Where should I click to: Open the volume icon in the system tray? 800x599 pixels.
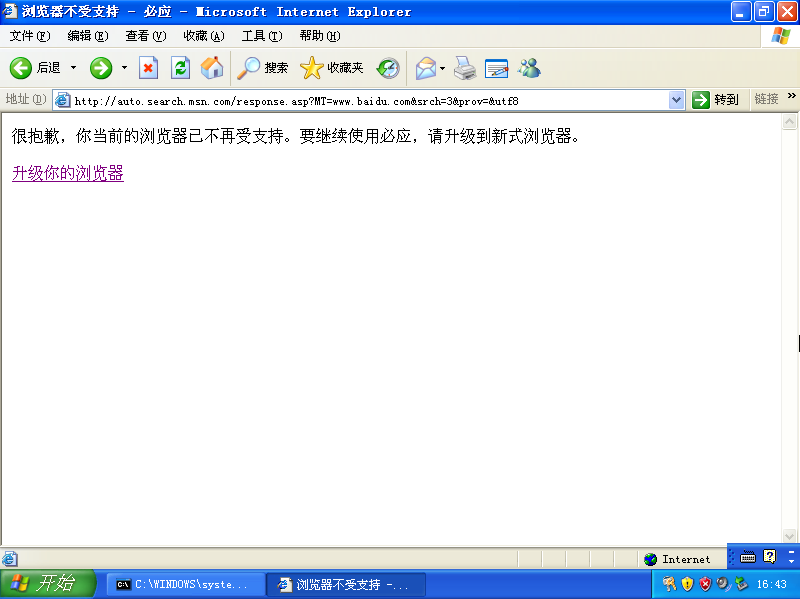722,583
